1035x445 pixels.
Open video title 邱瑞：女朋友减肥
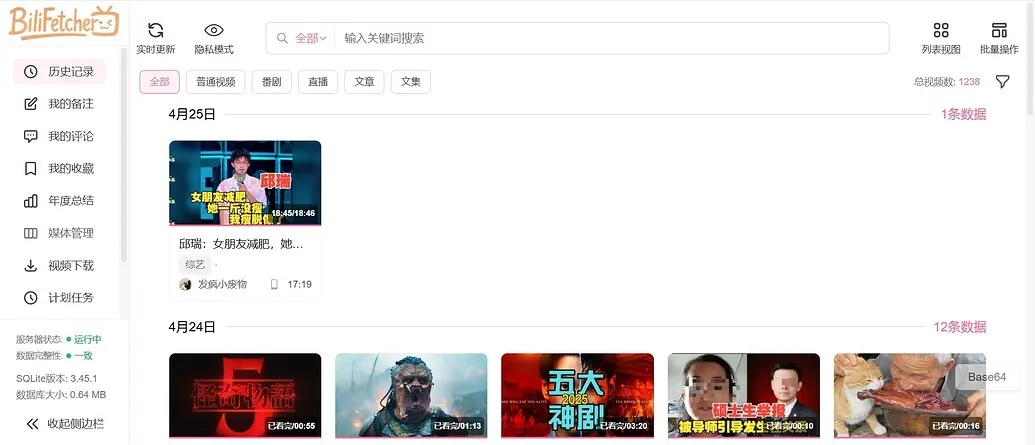tap(241, 244)
